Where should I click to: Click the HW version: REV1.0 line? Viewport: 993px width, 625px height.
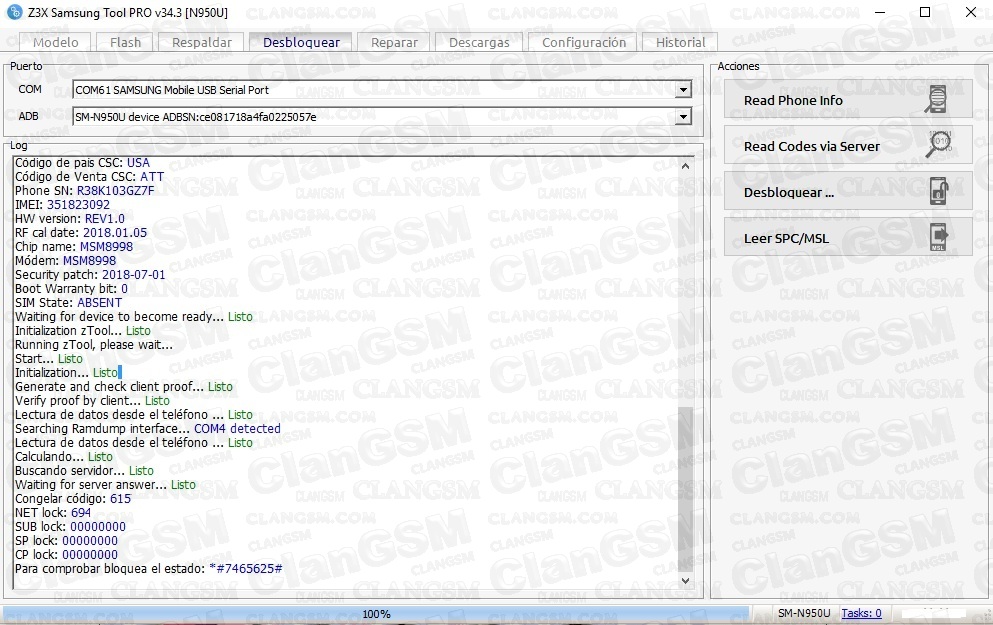(x=70, y=218)
